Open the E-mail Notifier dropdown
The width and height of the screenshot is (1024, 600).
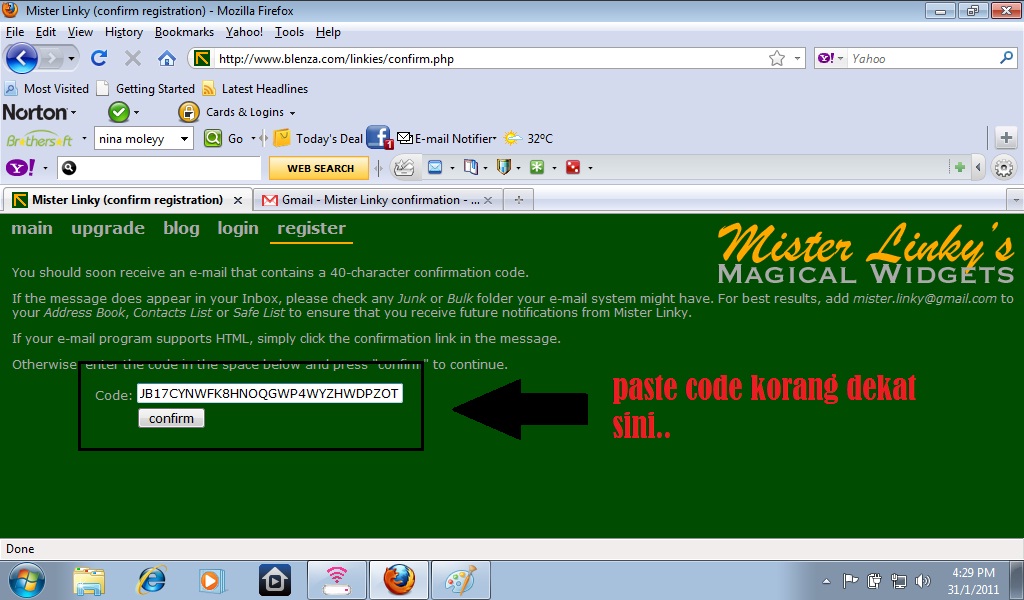[494, 138]
